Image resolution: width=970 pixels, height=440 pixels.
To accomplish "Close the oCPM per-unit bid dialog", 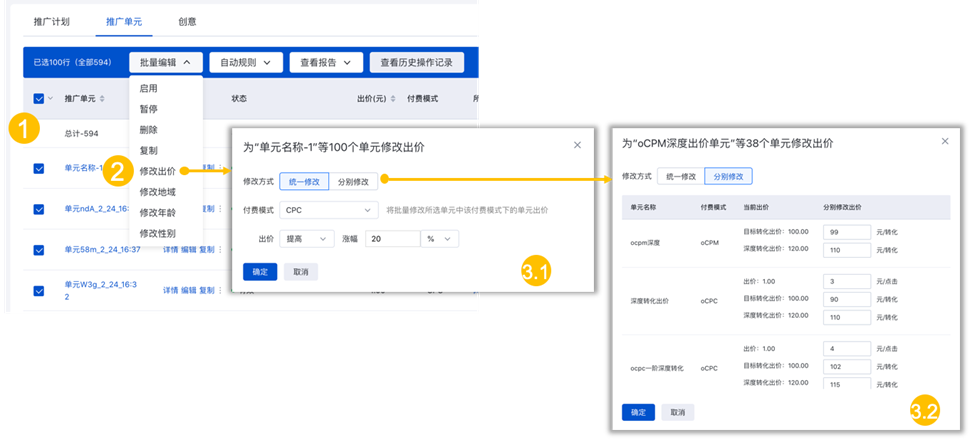I will tap(945, 141).
